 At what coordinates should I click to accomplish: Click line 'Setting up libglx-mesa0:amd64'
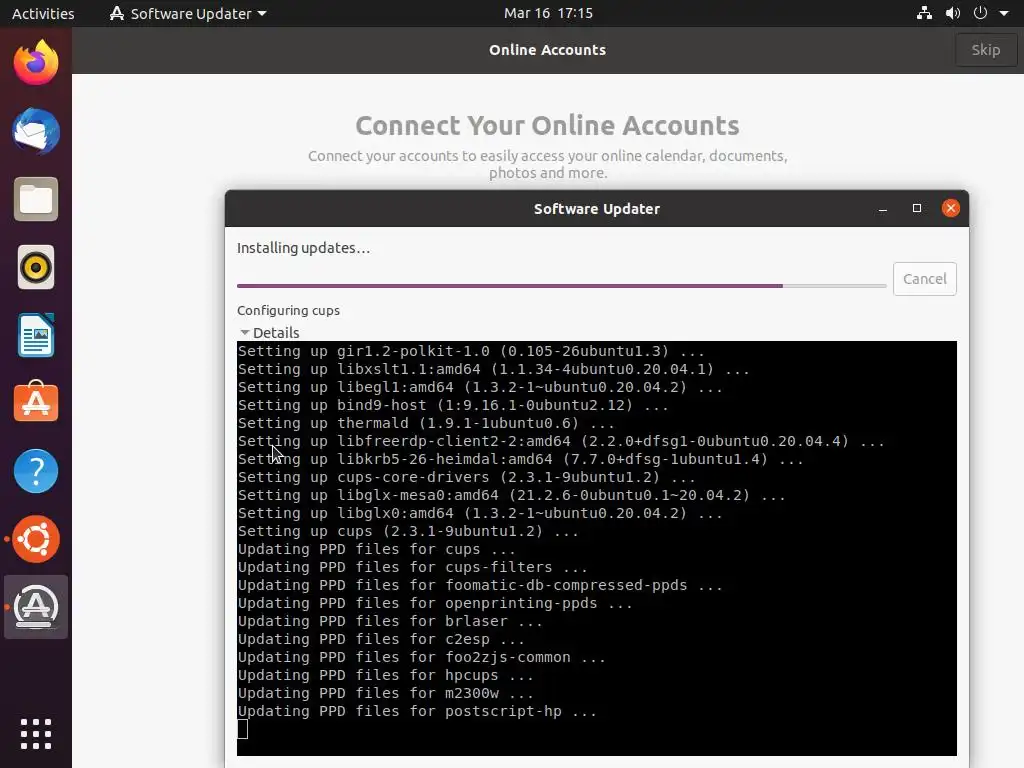click(x=511, y=495)
